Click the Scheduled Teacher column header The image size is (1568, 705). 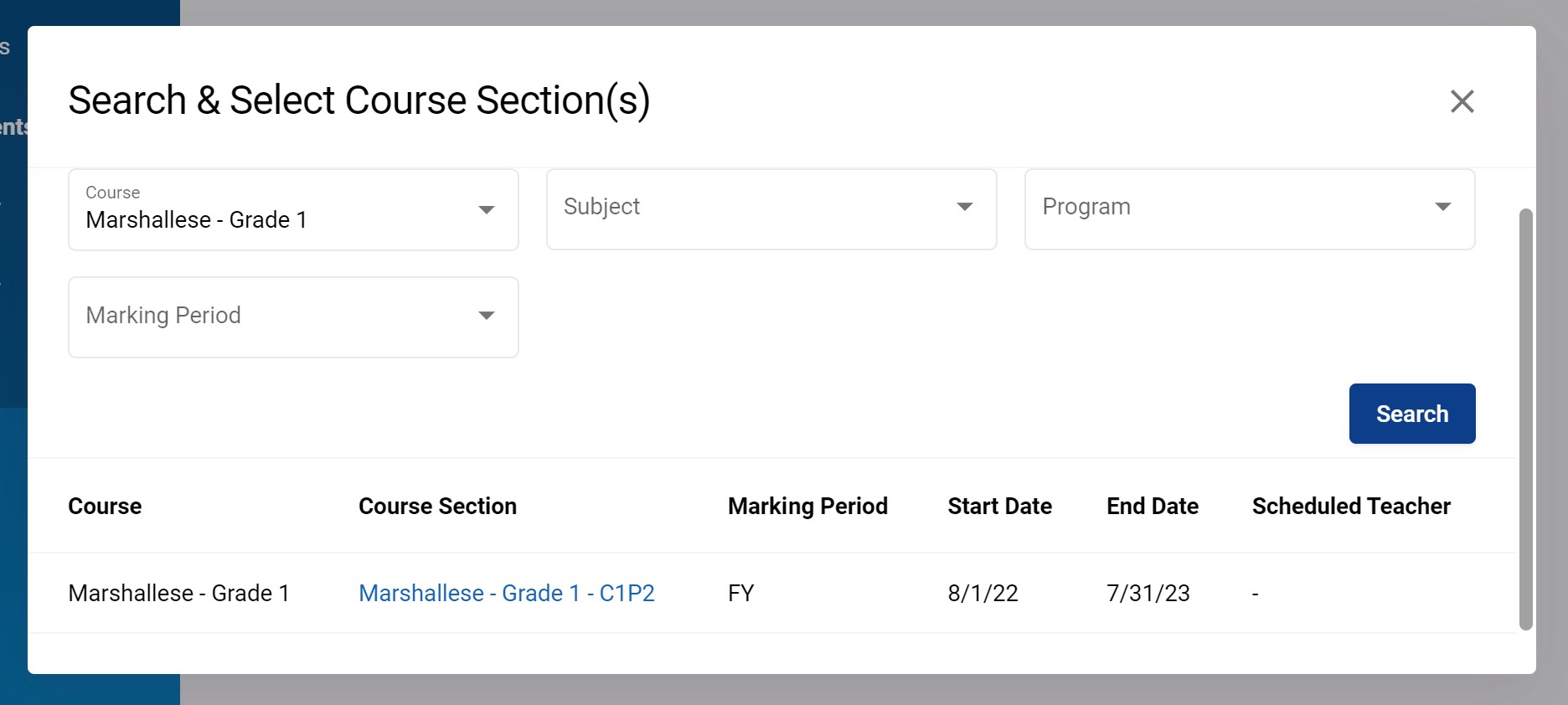1350,507
